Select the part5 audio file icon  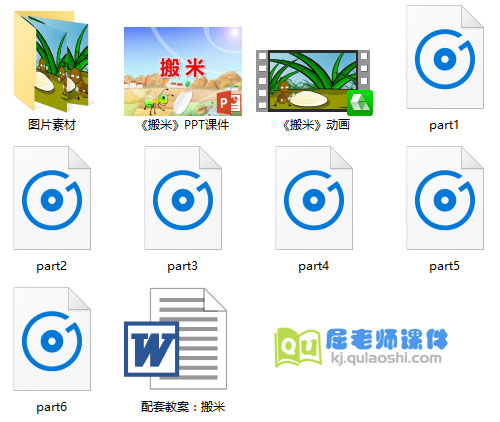coord(445,198)
